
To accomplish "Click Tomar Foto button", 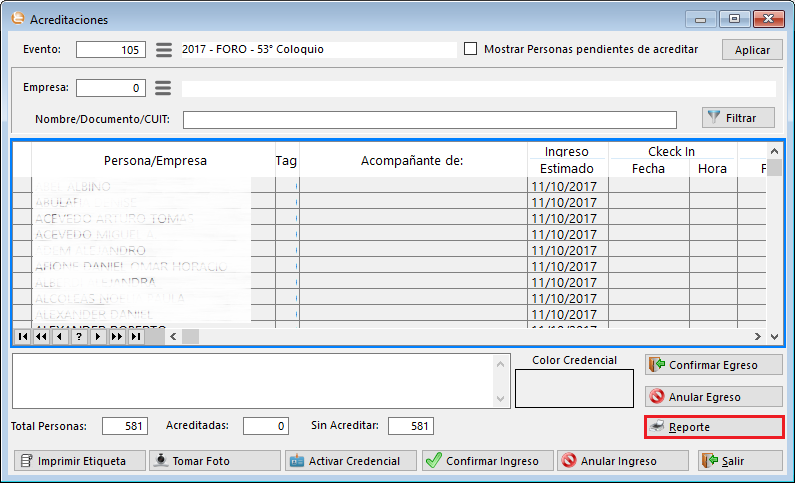I will [214, 461].
